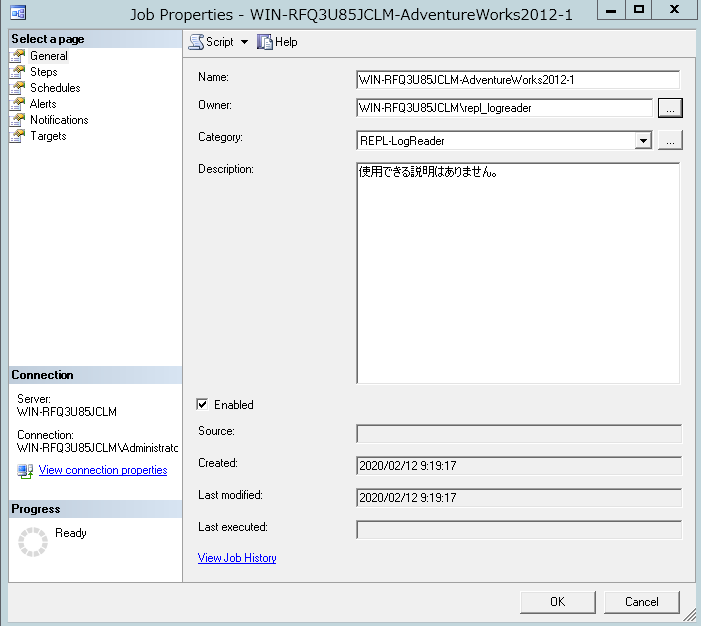The image size is (701, 626).
Task: Close the Job Properties window
Action: pyautogui.click(x=674, y=9)
